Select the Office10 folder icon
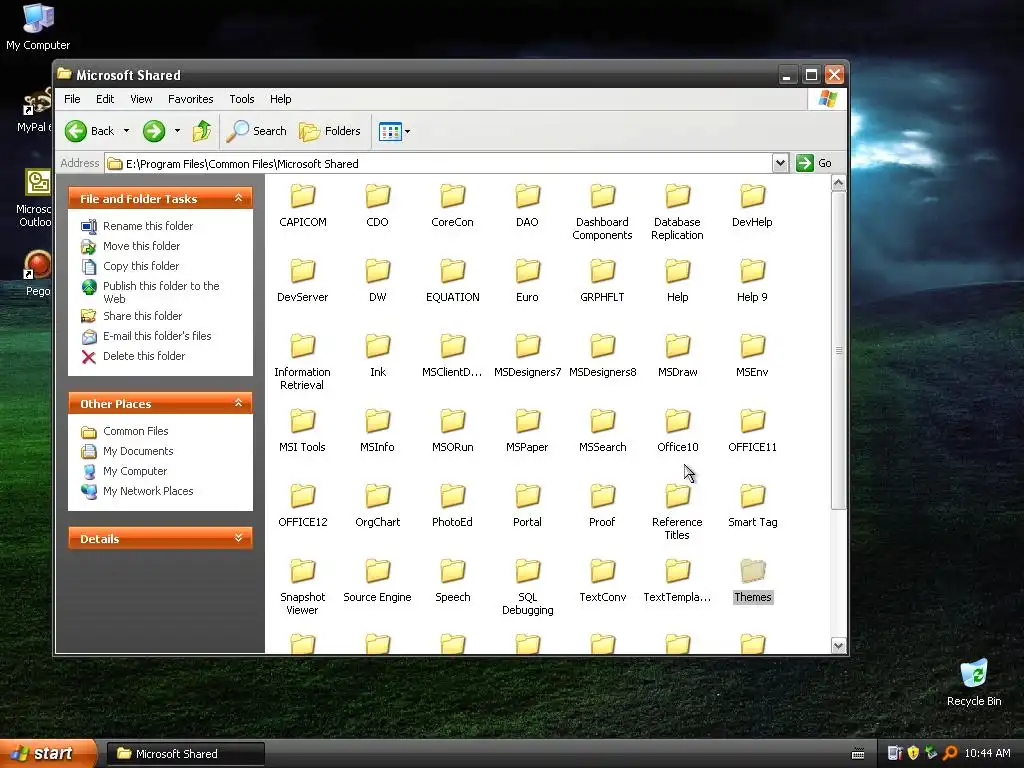The height and width of the screenshot is (768, 1024). [x=677, y=421]
